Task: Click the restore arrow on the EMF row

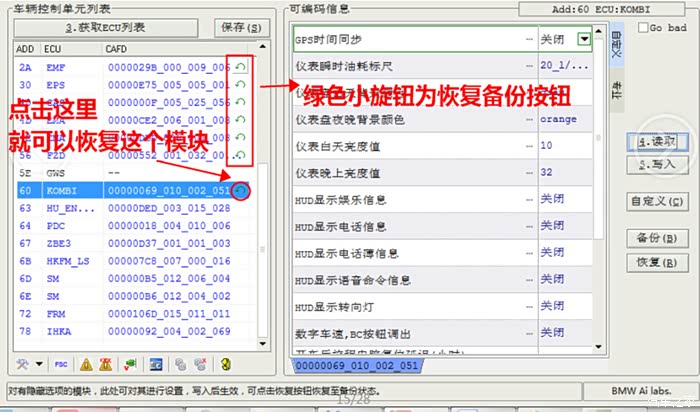Action: [x=239, y=67]
